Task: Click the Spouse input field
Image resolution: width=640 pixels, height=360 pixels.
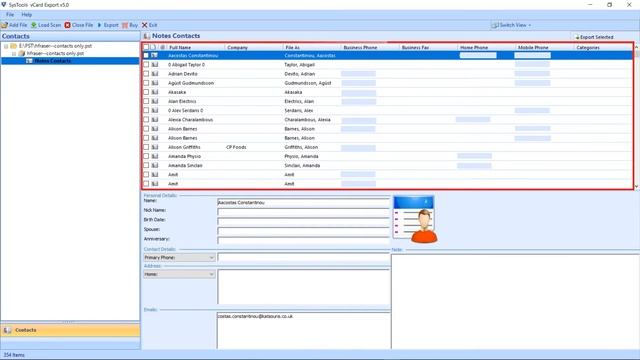Action: (x=304, y=231)
